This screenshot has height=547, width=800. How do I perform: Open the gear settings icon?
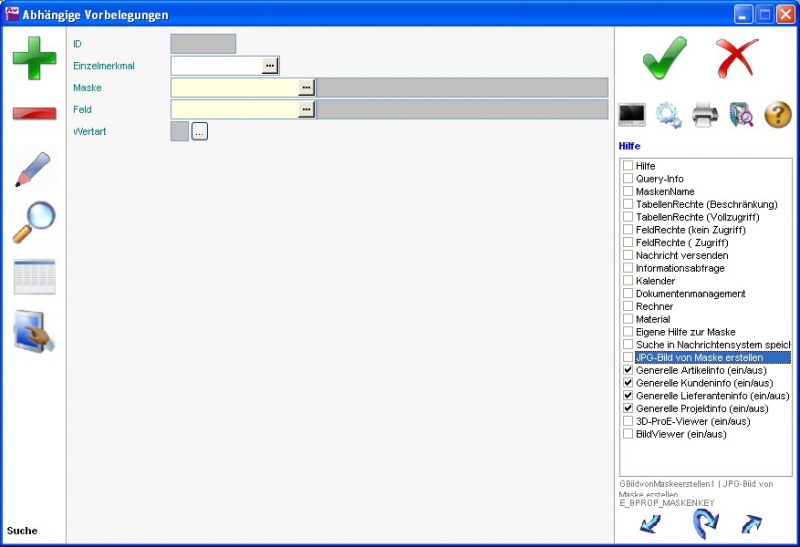pos(668,115)
